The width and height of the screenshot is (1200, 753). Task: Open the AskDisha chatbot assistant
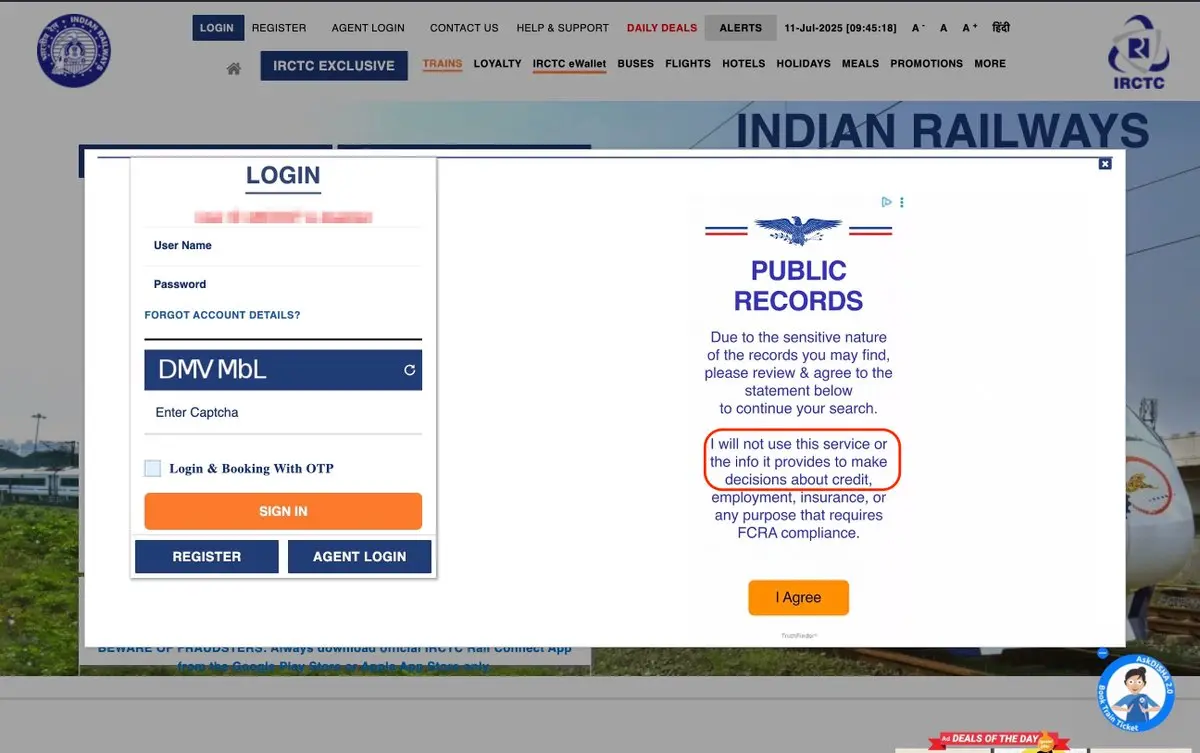point(1135,693)
